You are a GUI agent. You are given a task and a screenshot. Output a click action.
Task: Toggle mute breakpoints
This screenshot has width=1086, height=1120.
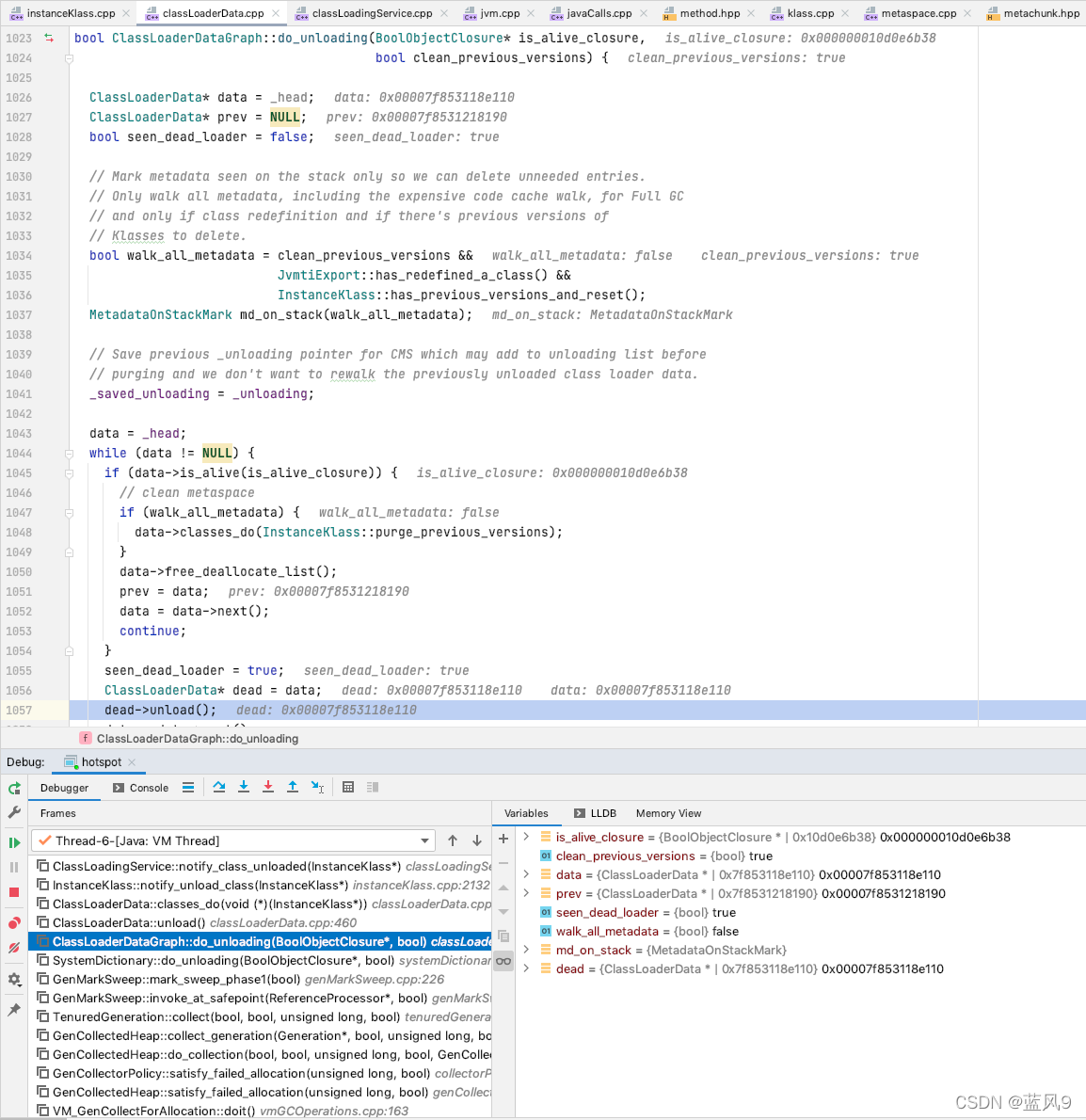pos(13,946)
